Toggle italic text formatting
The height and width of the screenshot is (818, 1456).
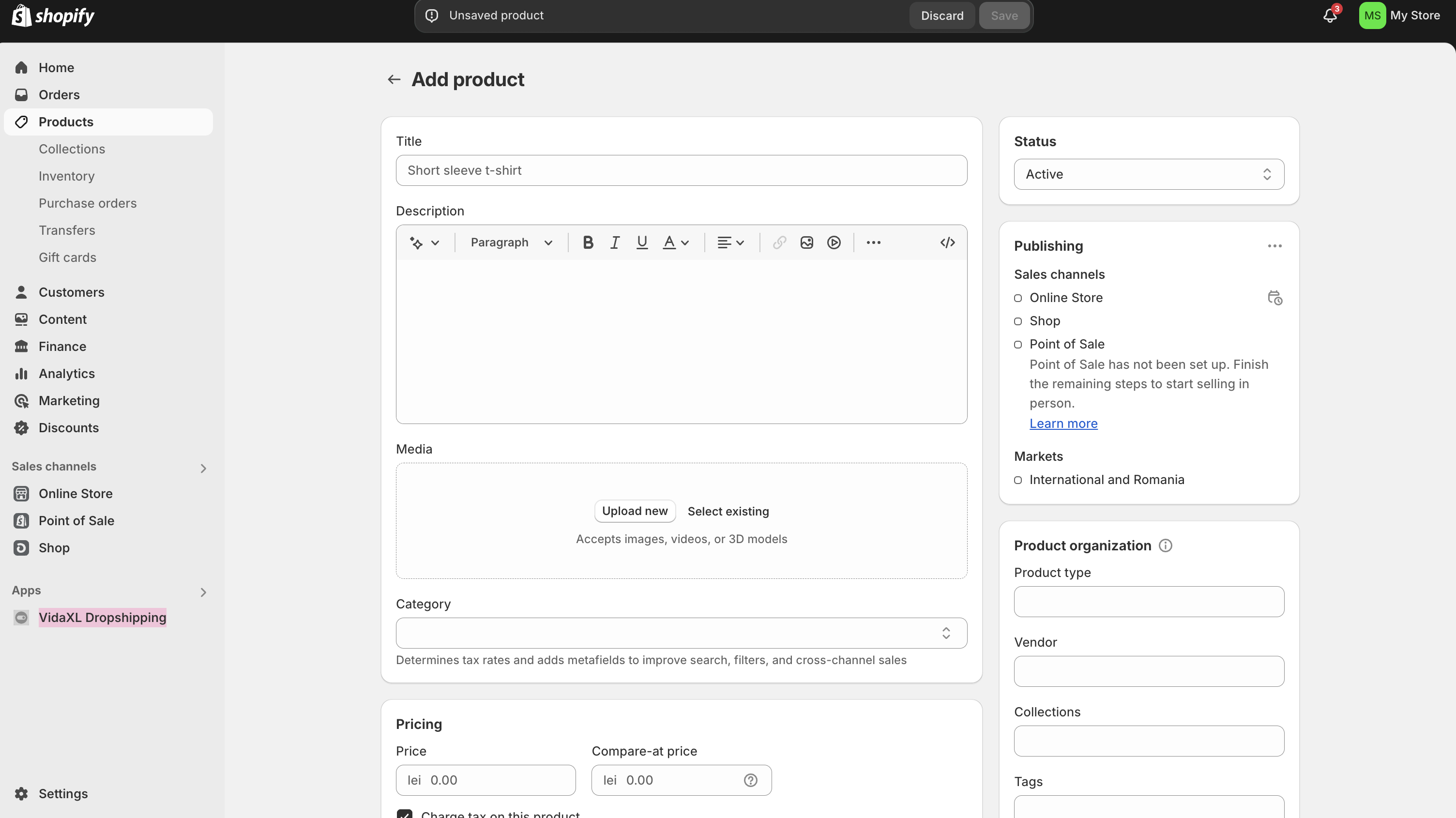click(x=614, y=242)
